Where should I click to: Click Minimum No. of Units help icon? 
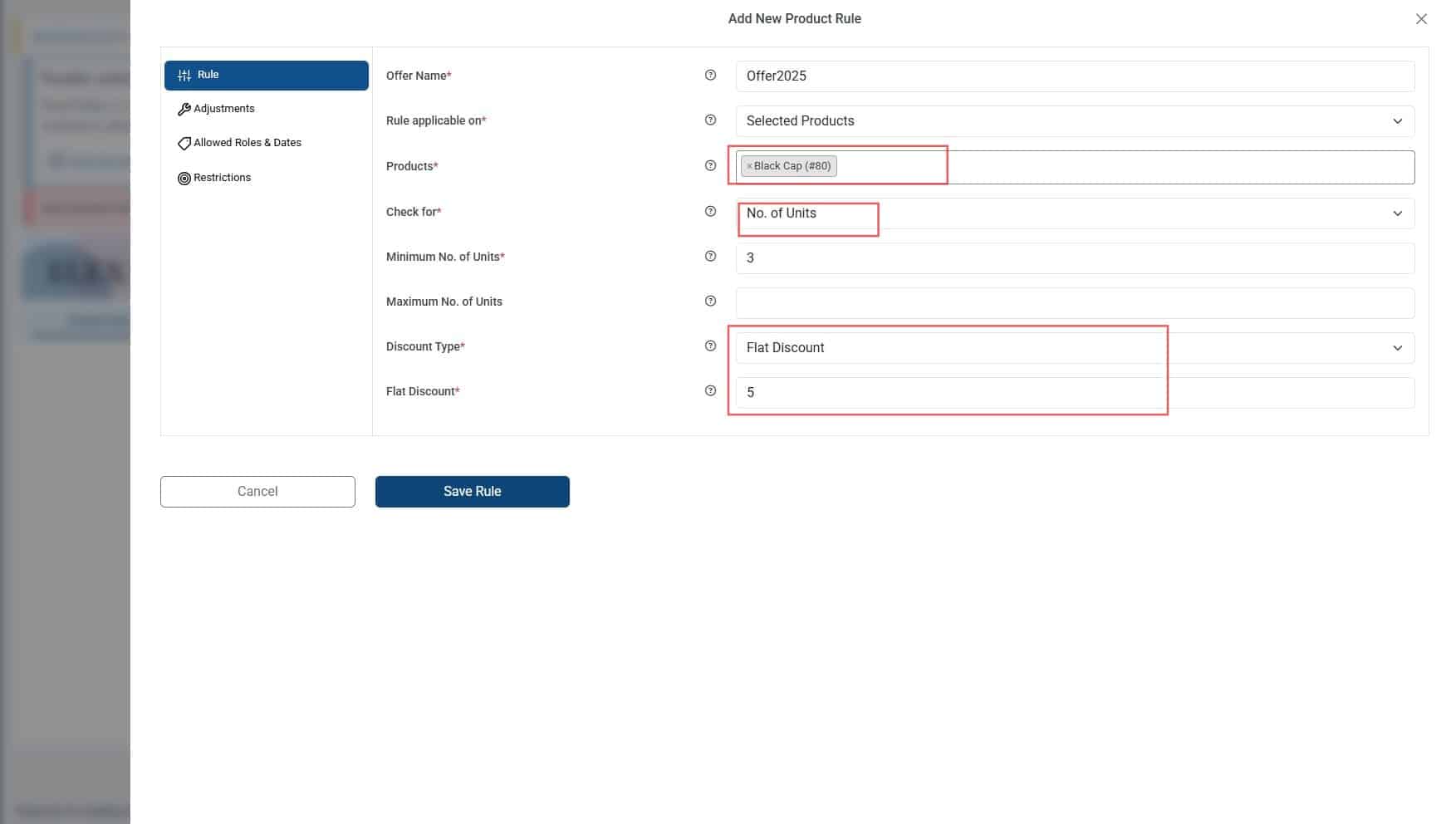710,256
